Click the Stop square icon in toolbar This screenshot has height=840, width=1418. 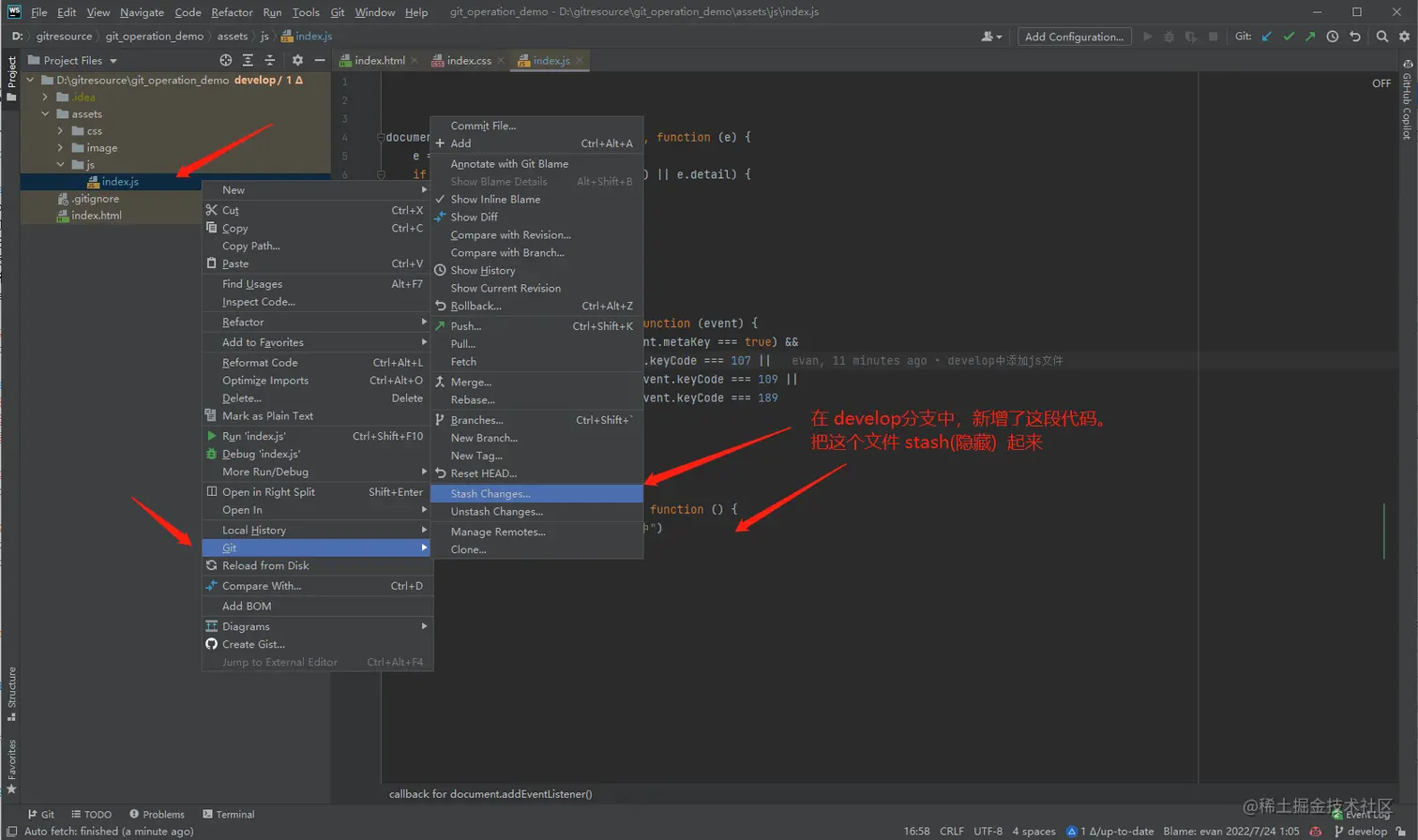click(x=1213, y=37)
